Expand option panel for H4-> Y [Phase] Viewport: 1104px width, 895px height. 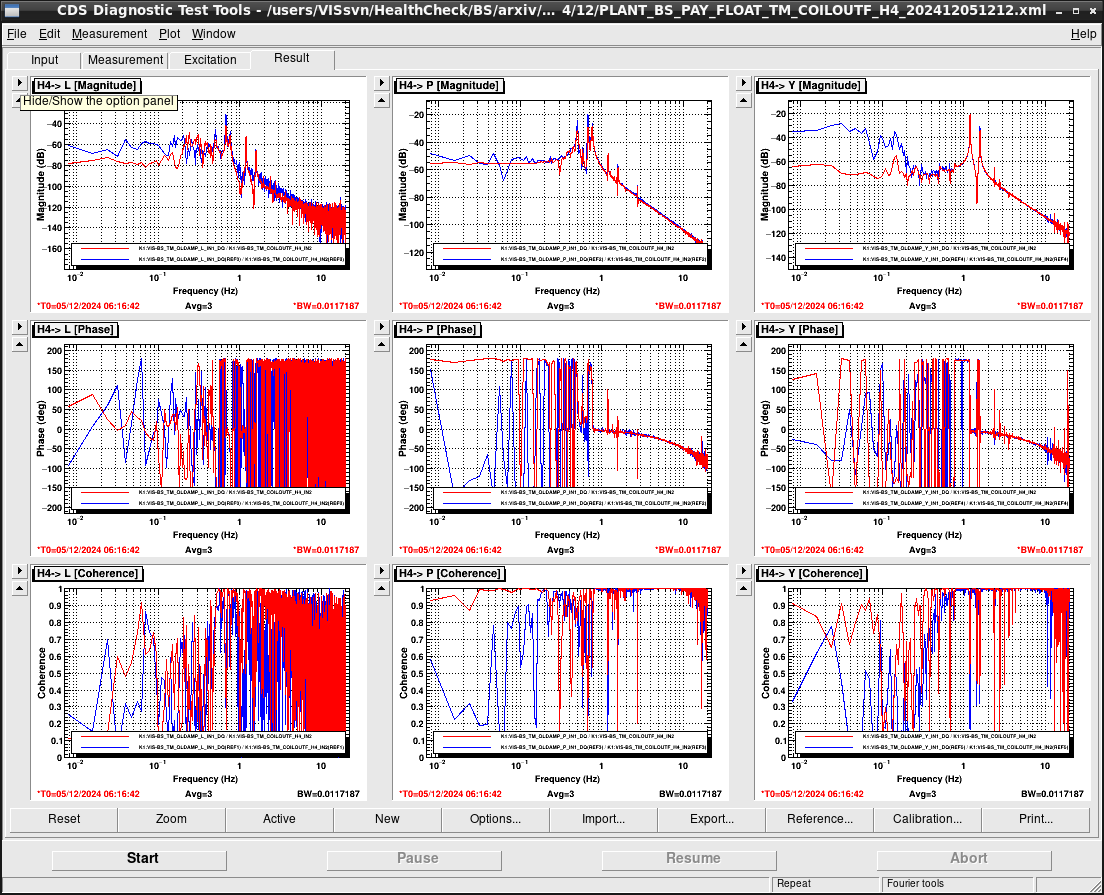pos(744,327)
